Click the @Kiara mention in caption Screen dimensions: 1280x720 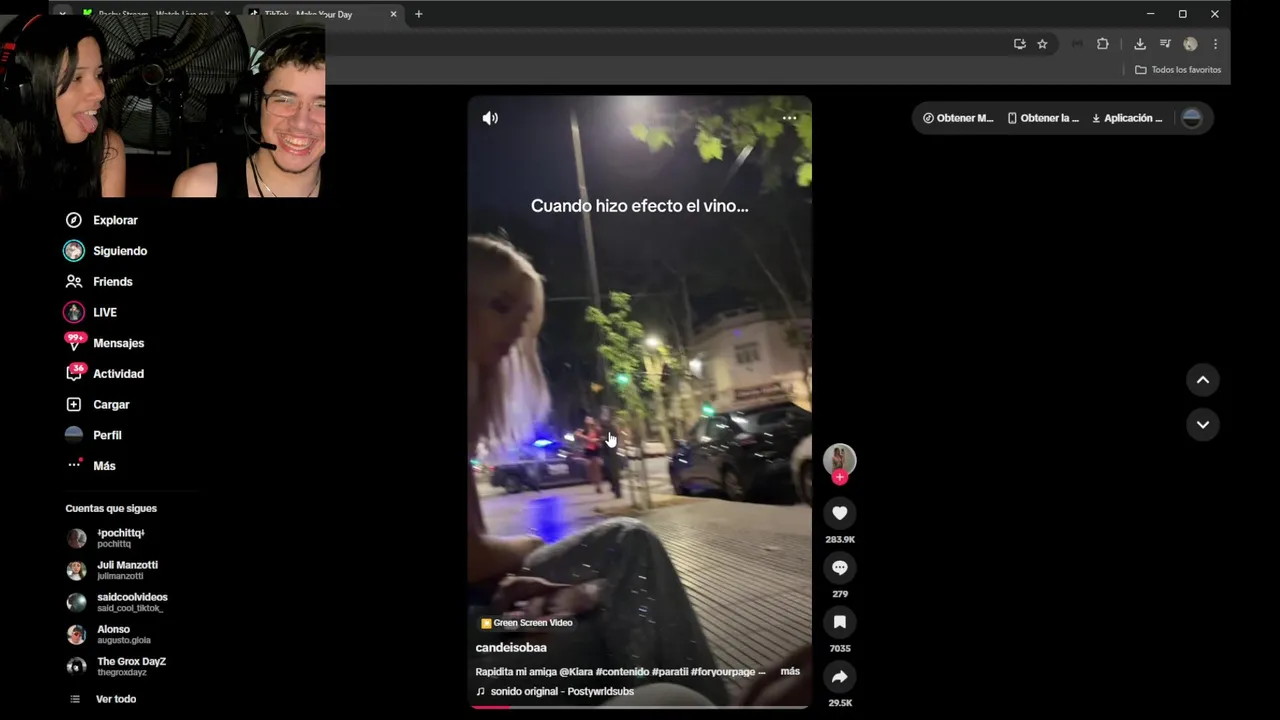pos(575,672)
